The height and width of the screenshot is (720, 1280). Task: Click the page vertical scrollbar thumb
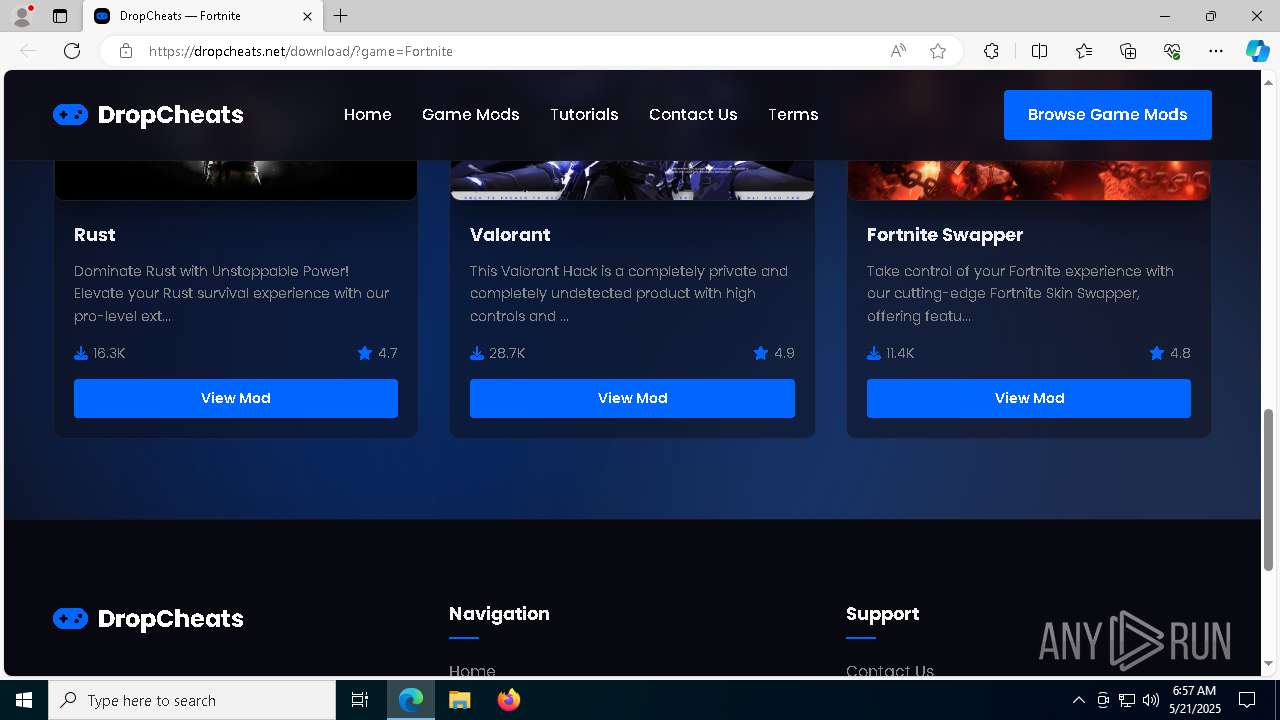click(1269, 490)
